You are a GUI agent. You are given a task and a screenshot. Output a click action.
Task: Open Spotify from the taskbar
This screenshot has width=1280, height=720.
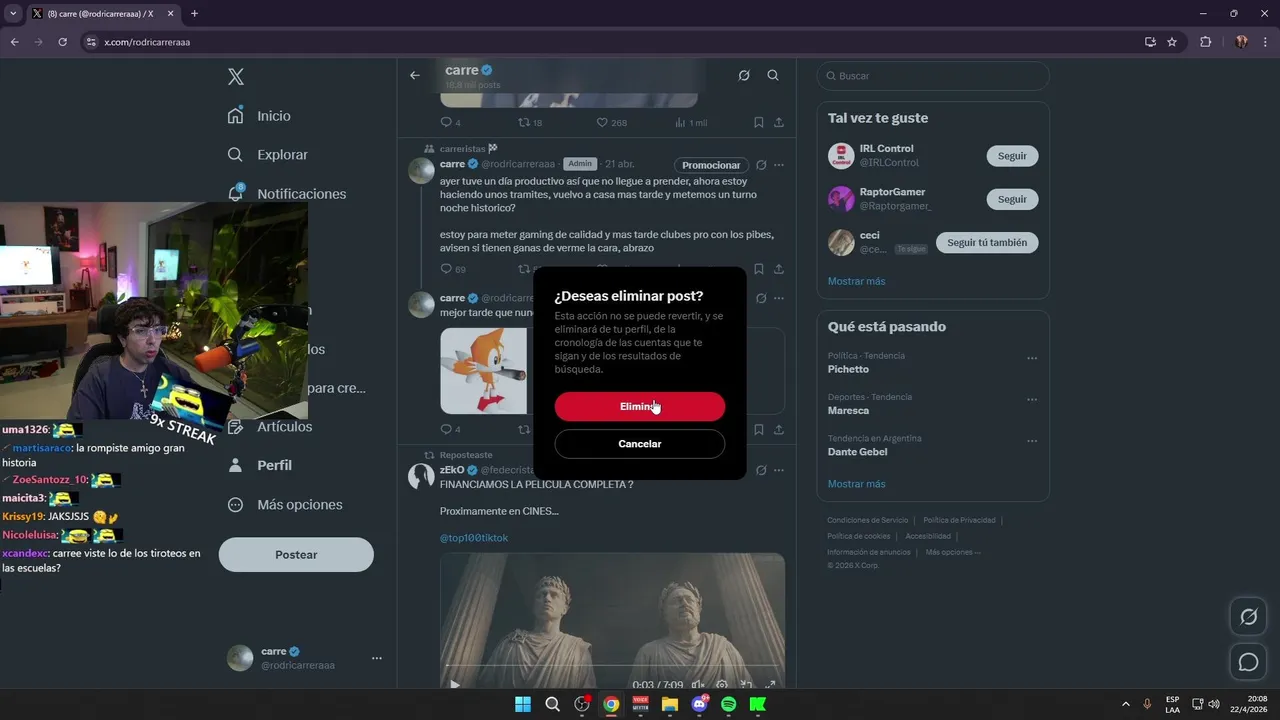click(x=728, y=704)
